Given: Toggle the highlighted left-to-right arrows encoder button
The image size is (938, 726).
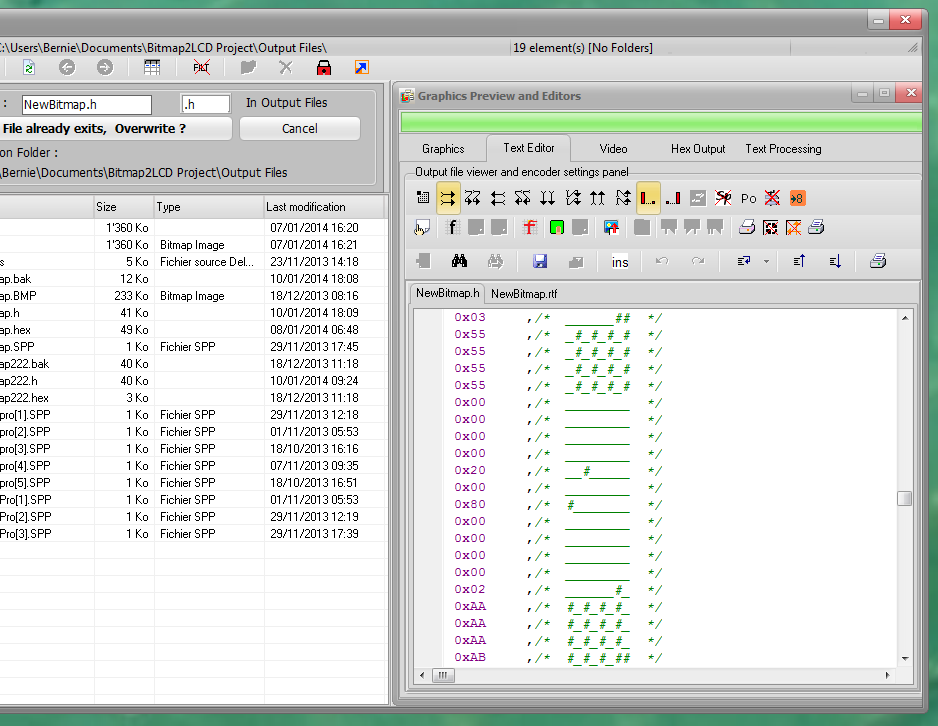Looking at the screenshot, I should tap(448, 198).
